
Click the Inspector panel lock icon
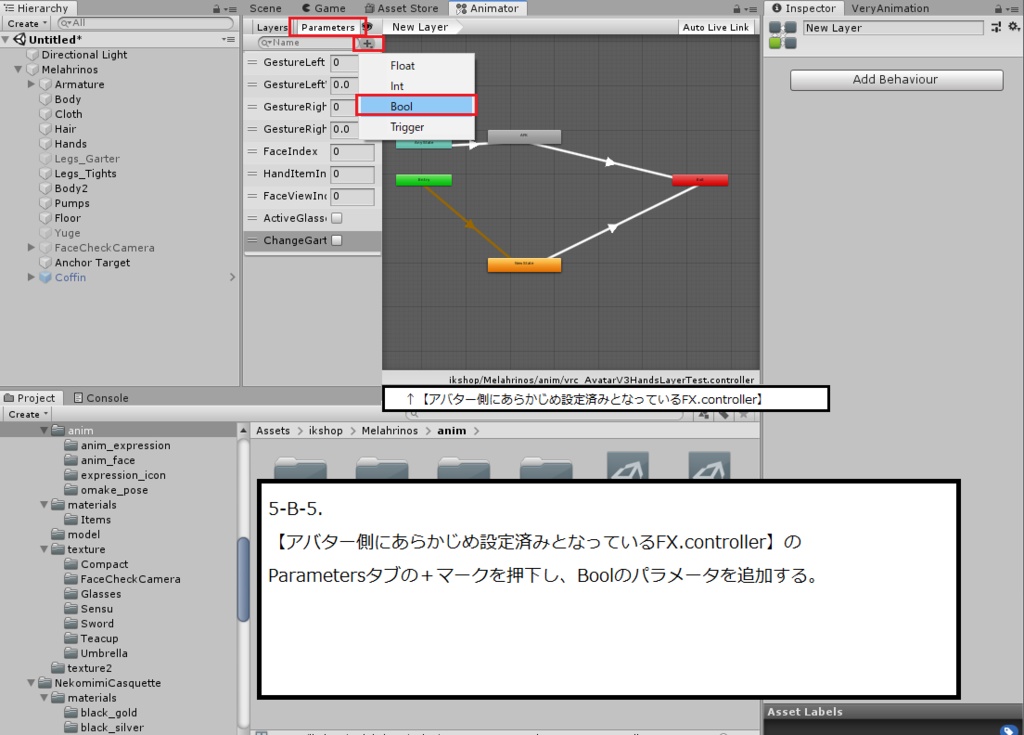997,8
